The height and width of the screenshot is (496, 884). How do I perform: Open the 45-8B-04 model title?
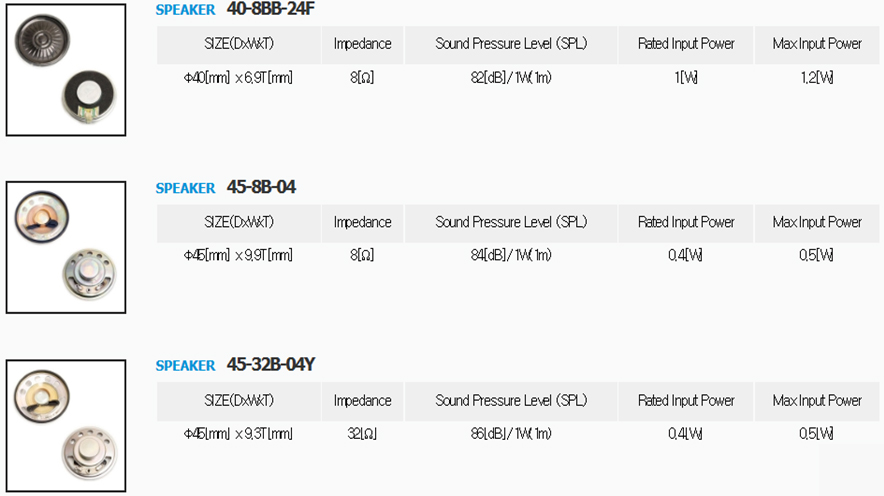[261, 187]
